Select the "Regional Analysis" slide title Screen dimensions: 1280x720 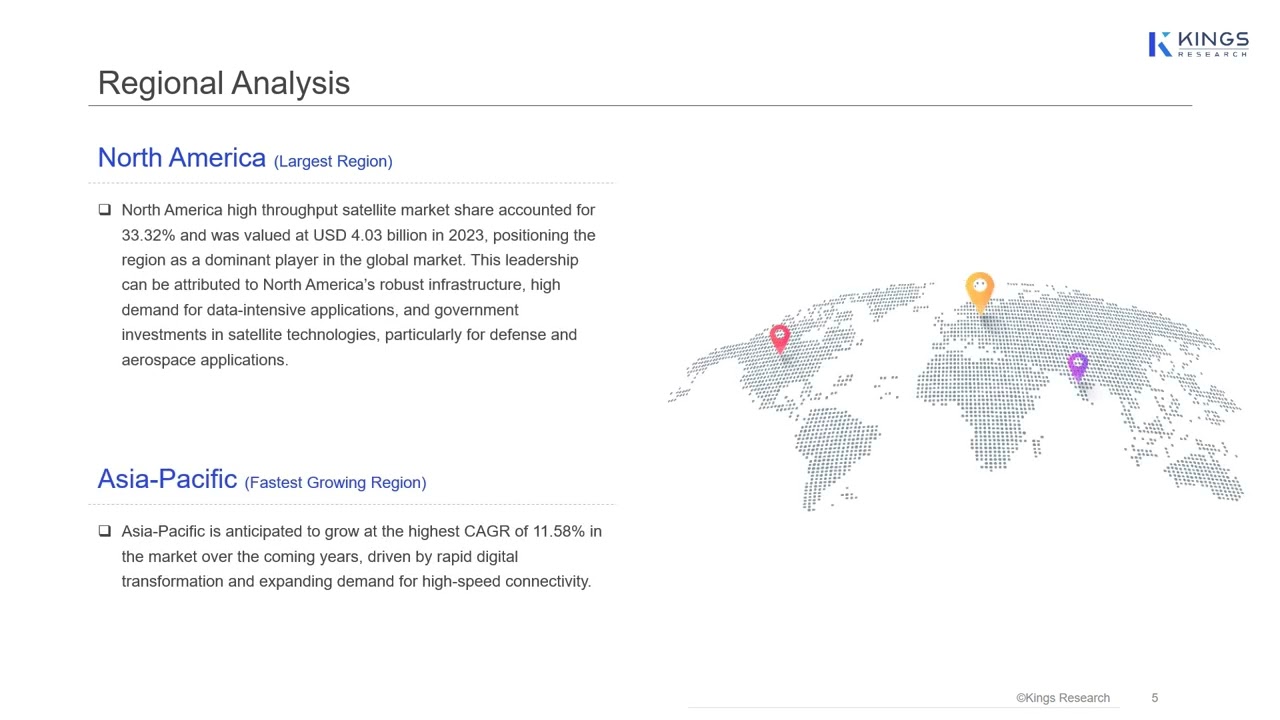224,83
